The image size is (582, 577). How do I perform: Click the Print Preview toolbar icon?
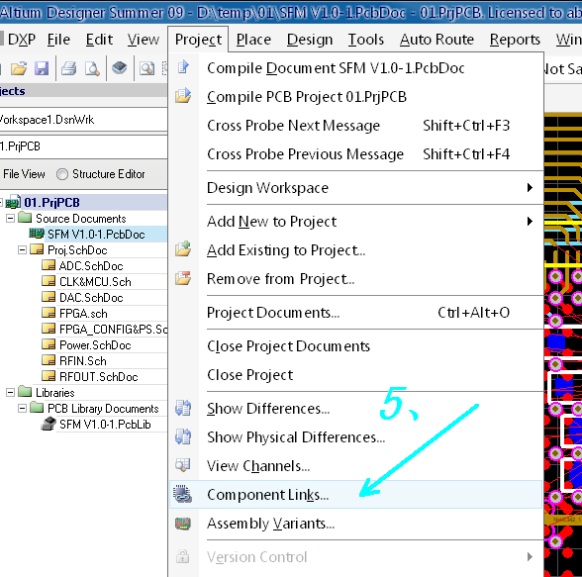pyautogui.click(x=92, y=68)
